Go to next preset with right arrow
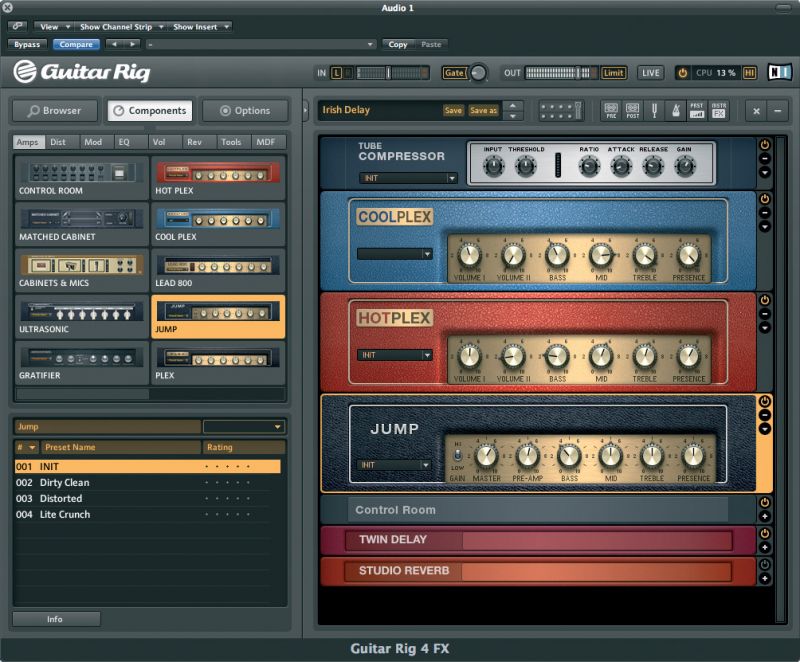The width and height of the screenshot is (800, 662). (x=132, y=44)
